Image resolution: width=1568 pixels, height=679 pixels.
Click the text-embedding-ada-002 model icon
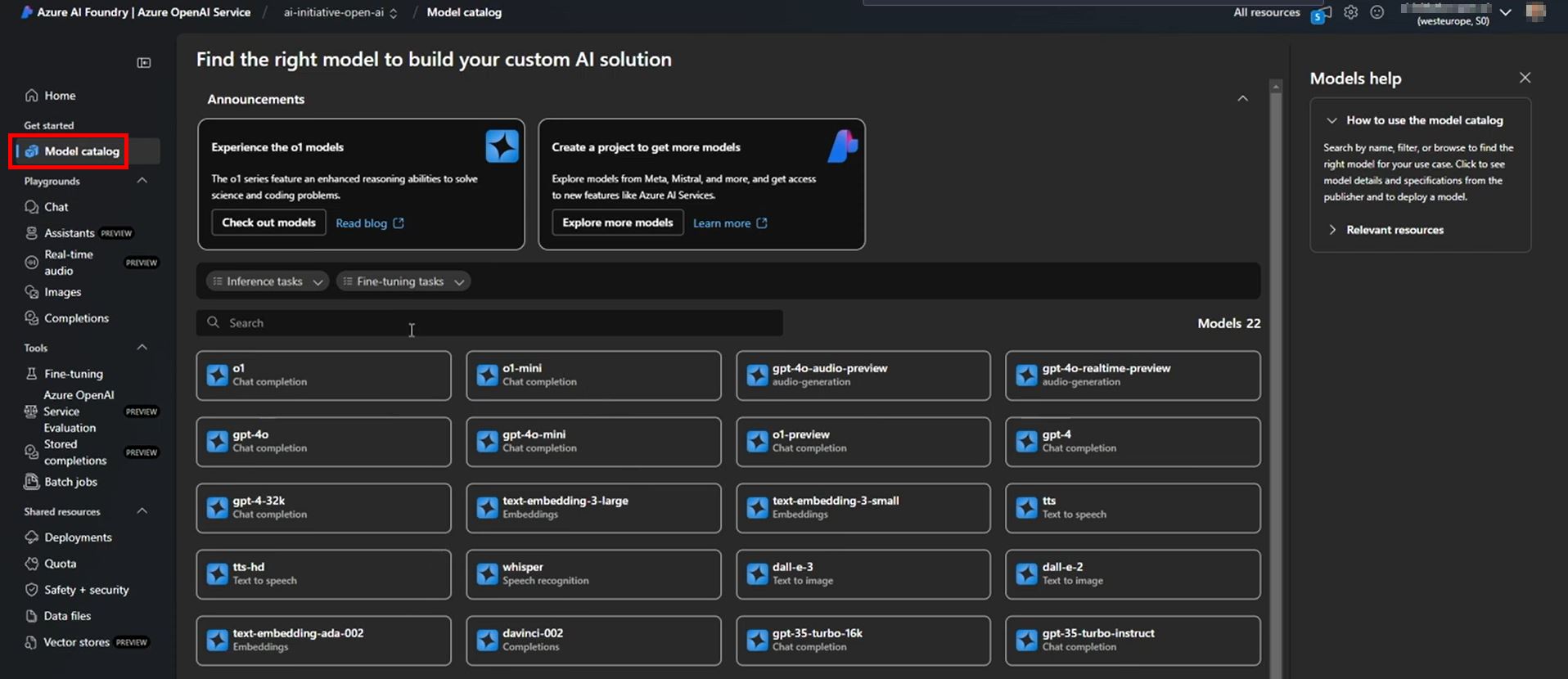pos(218,641)
